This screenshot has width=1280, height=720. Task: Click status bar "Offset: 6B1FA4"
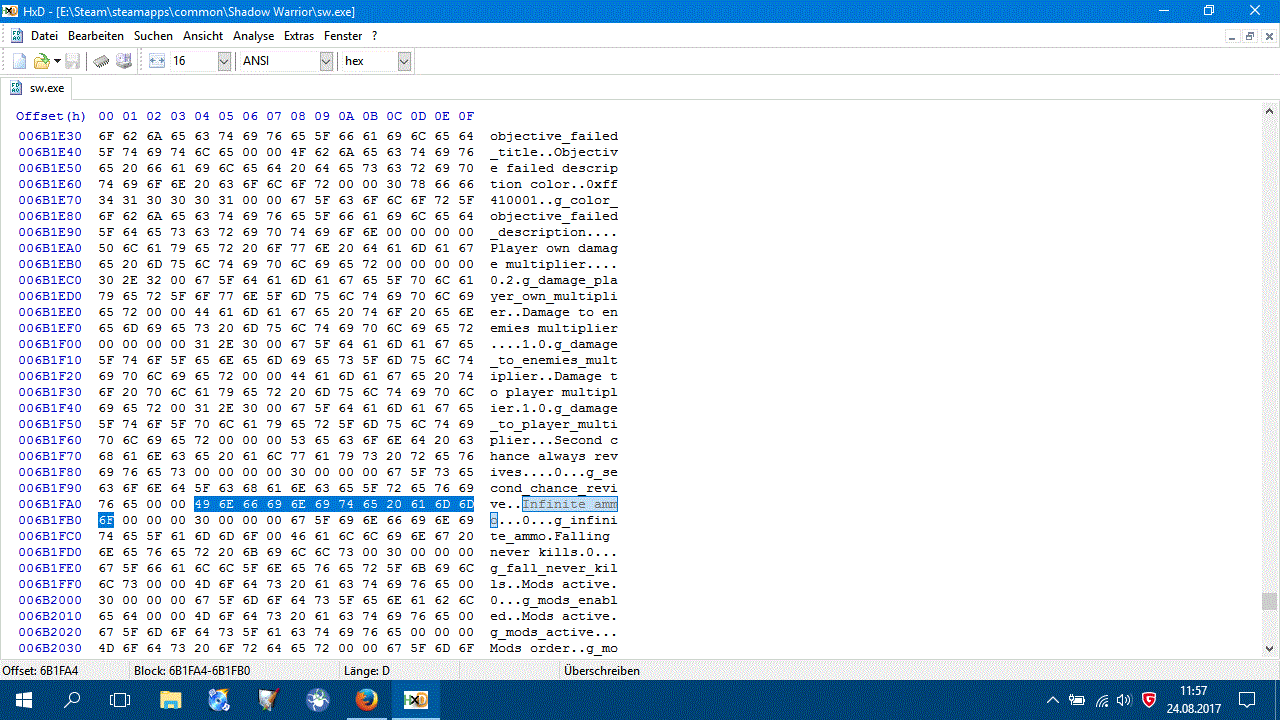tap(40, 671)
